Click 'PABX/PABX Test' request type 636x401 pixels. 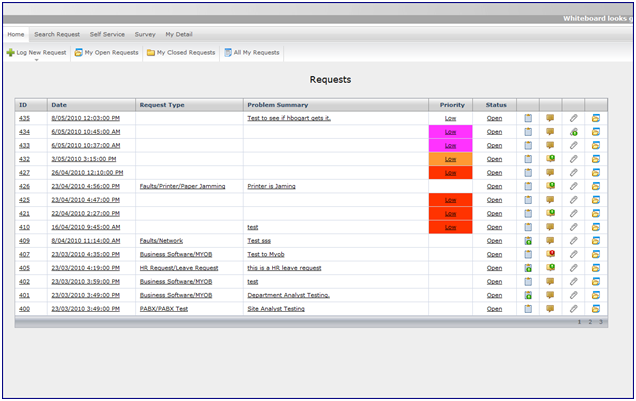[164, 309]
